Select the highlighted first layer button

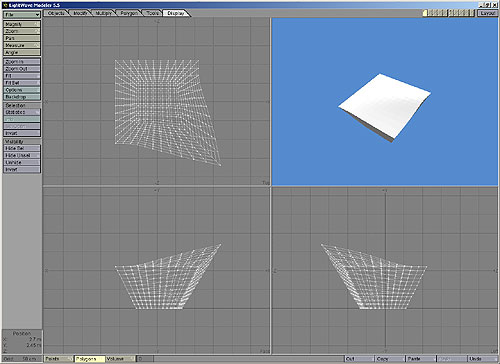coord(425,13)
